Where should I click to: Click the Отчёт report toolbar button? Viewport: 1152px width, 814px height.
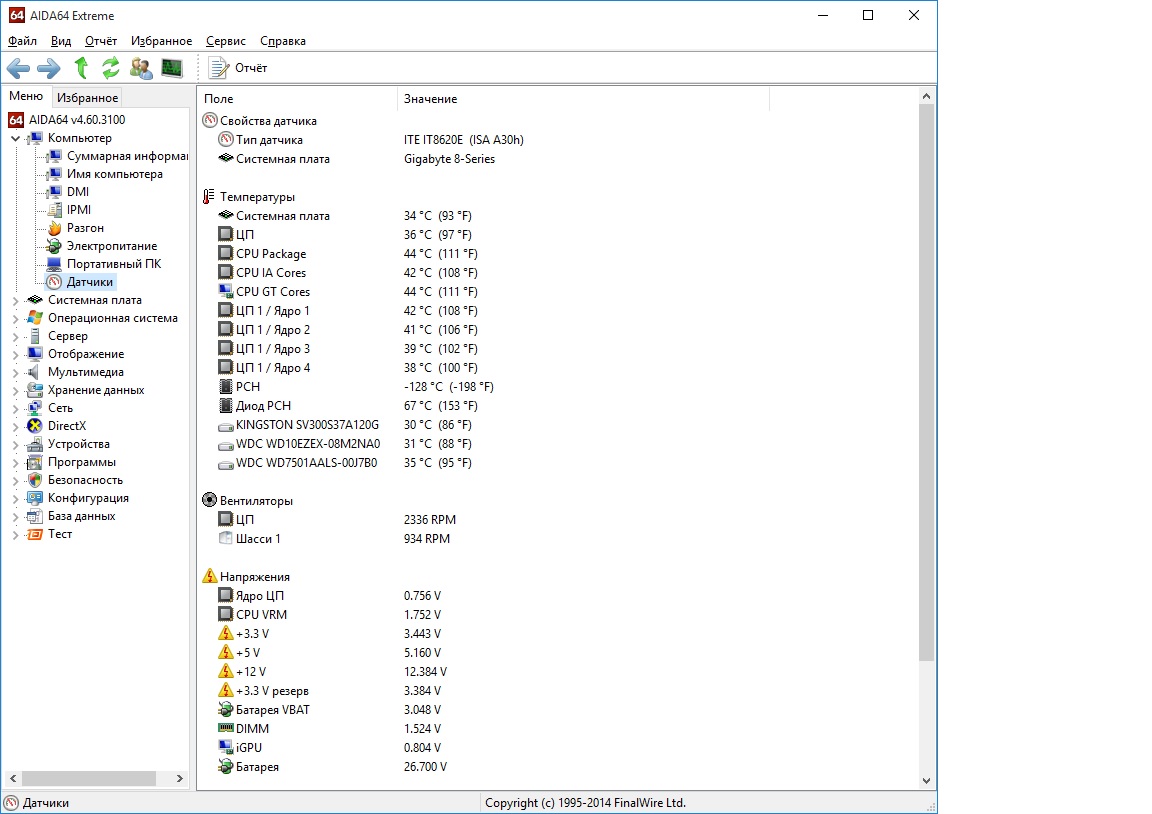pyautogui.click(x=239, y=68)
